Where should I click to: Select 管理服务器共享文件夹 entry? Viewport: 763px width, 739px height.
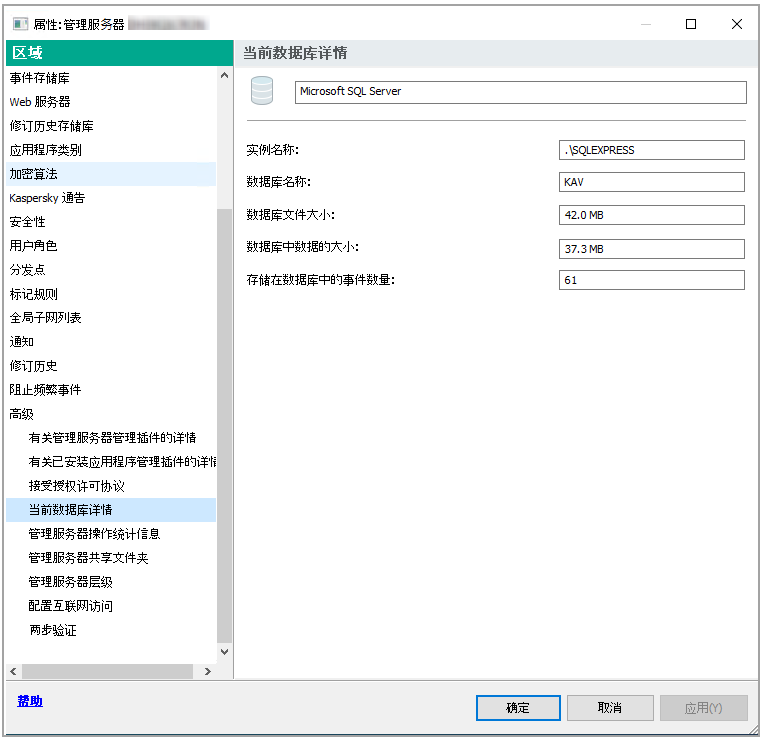pos(111,558)
